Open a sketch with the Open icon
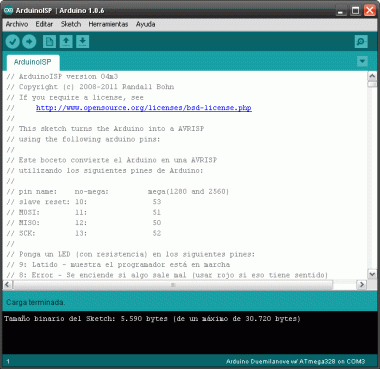The height and width of the screenshot is (369, 380). pos(66,42)
